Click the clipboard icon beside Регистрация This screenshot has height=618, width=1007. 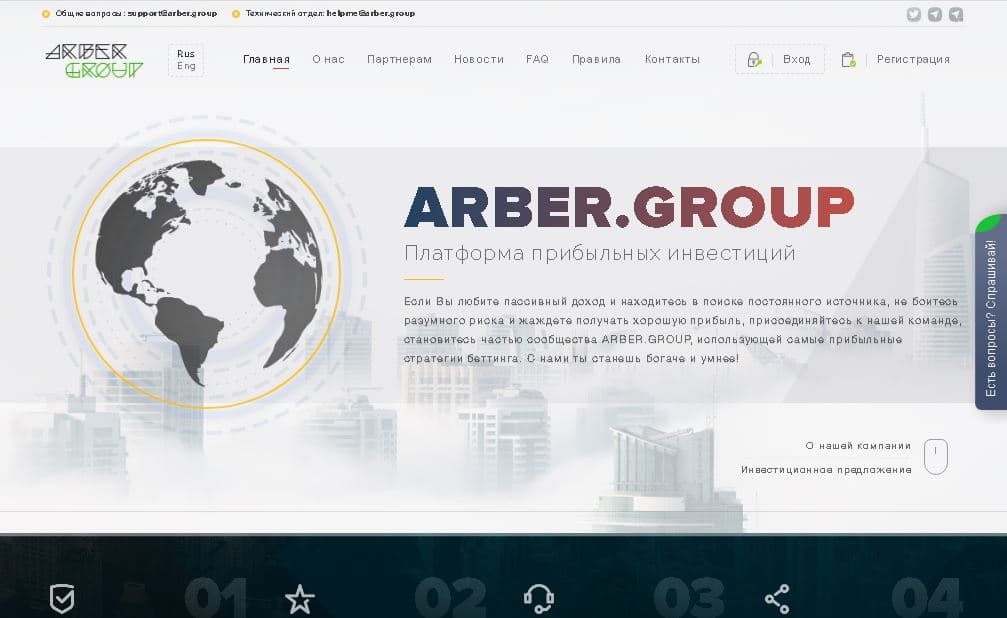(848, 60)
